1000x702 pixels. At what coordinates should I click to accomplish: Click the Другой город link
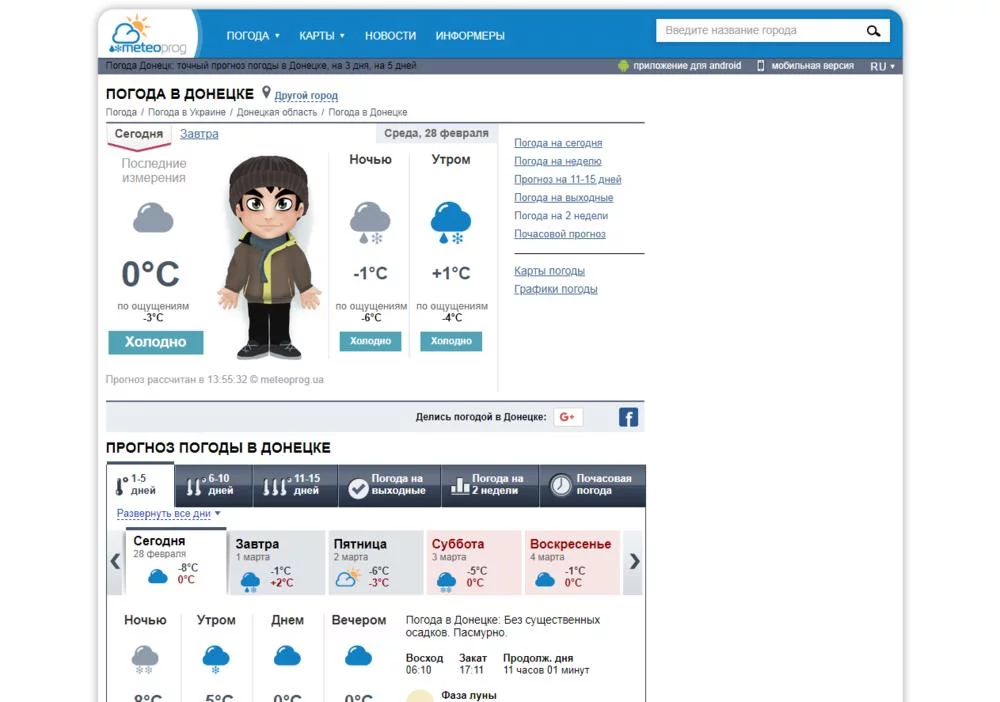(x=306, y=96)
